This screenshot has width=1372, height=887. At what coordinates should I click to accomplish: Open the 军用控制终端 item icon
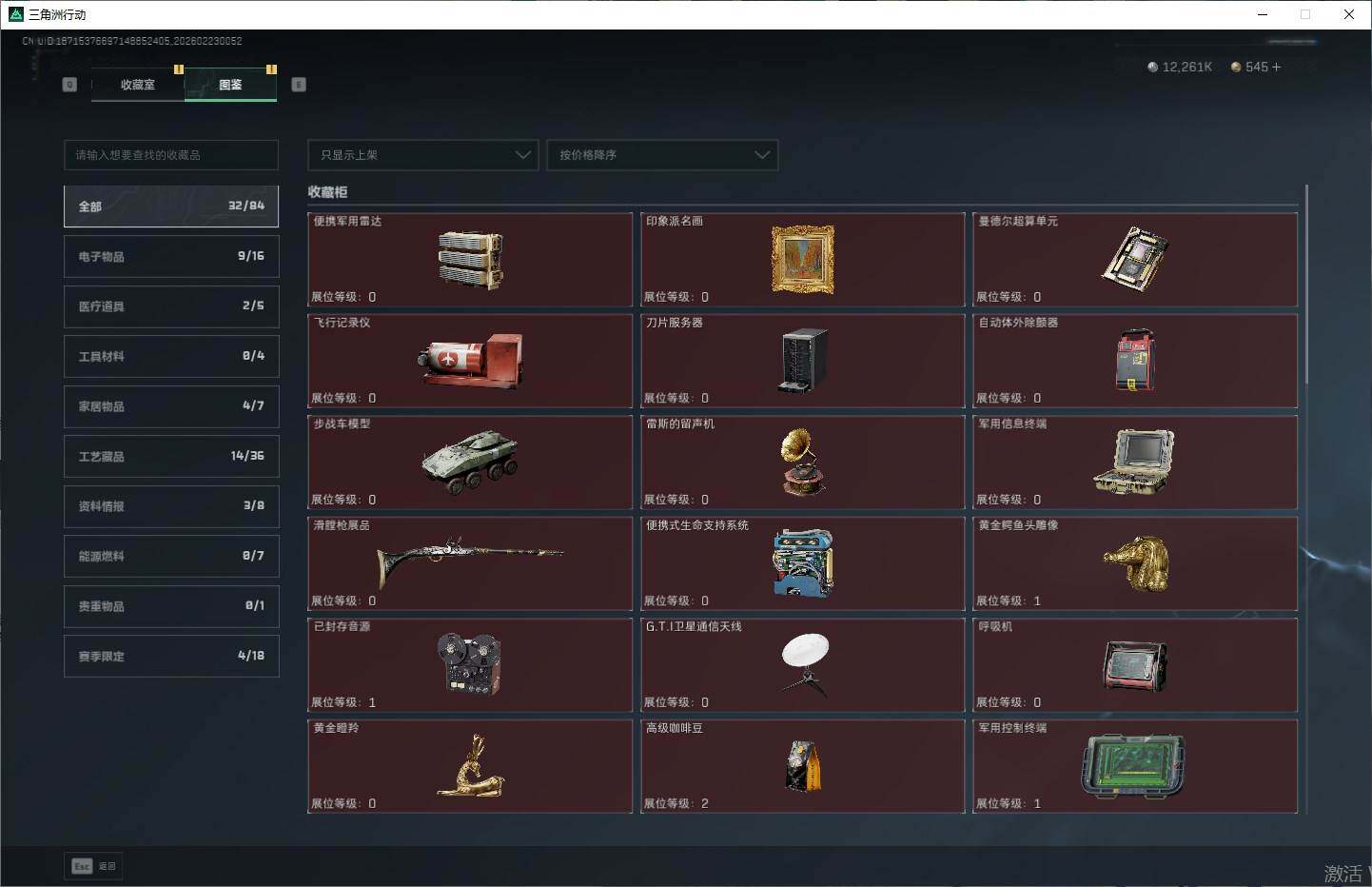[1134, 766]
